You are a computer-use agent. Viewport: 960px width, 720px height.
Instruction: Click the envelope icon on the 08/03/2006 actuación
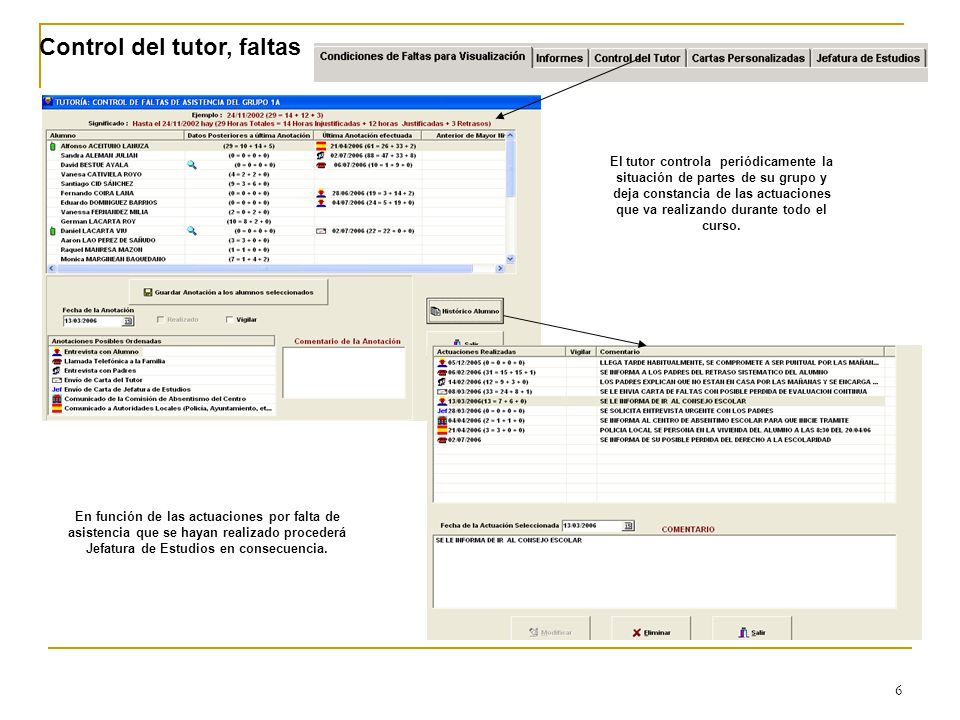[x=442, y=392]
